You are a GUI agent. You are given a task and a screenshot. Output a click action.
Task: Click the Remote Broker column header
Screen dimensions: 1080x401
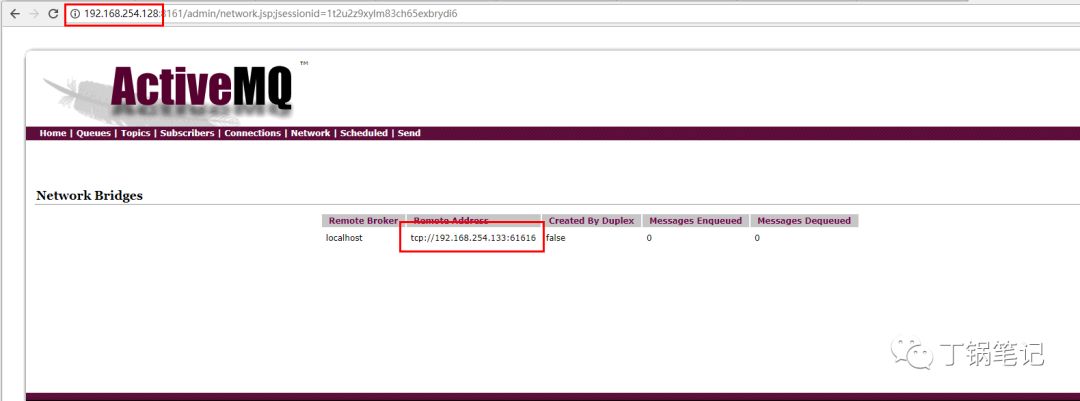(x=363, y=220)
